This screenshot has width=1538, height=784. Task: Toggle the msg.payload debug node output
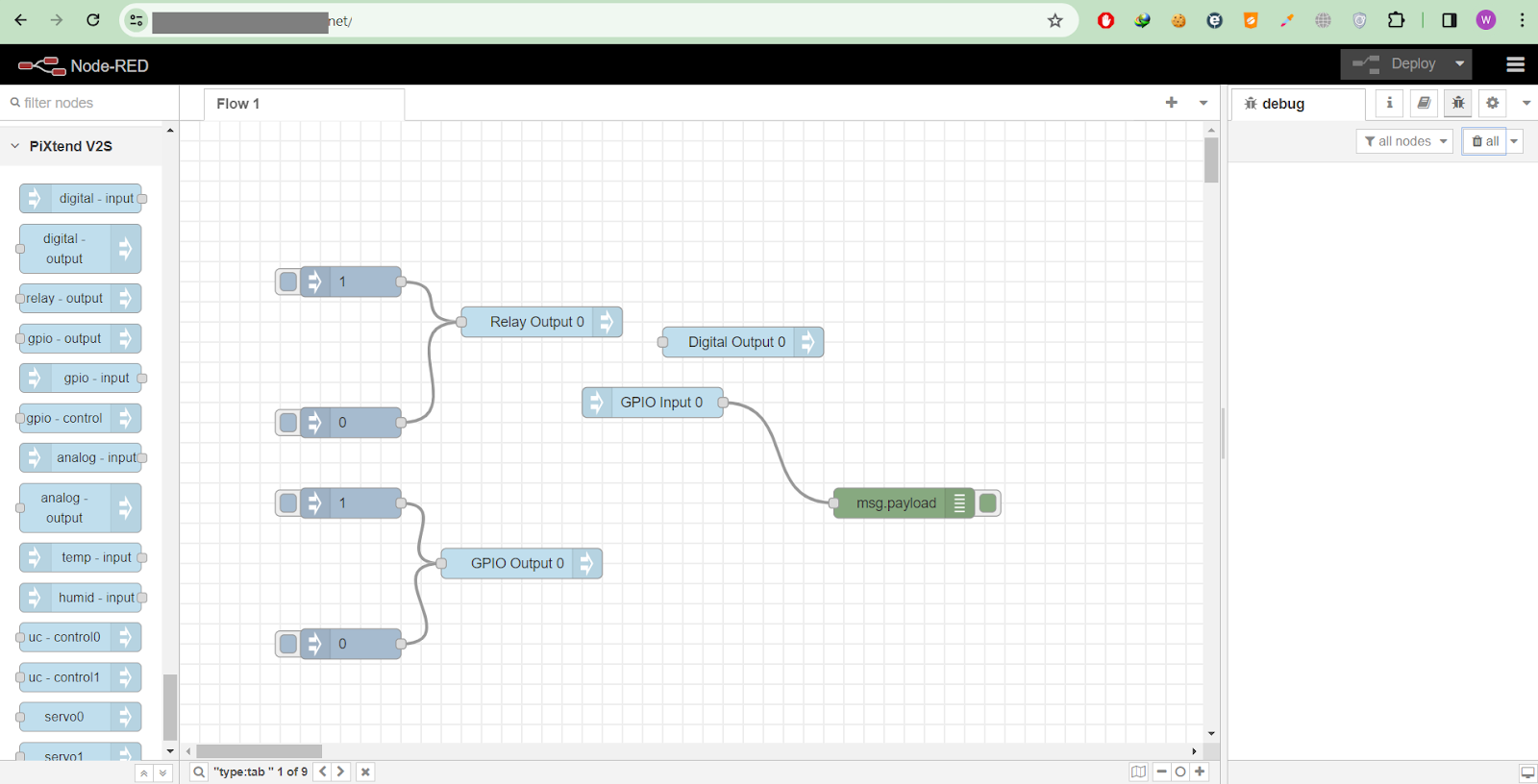coord(987,503)
